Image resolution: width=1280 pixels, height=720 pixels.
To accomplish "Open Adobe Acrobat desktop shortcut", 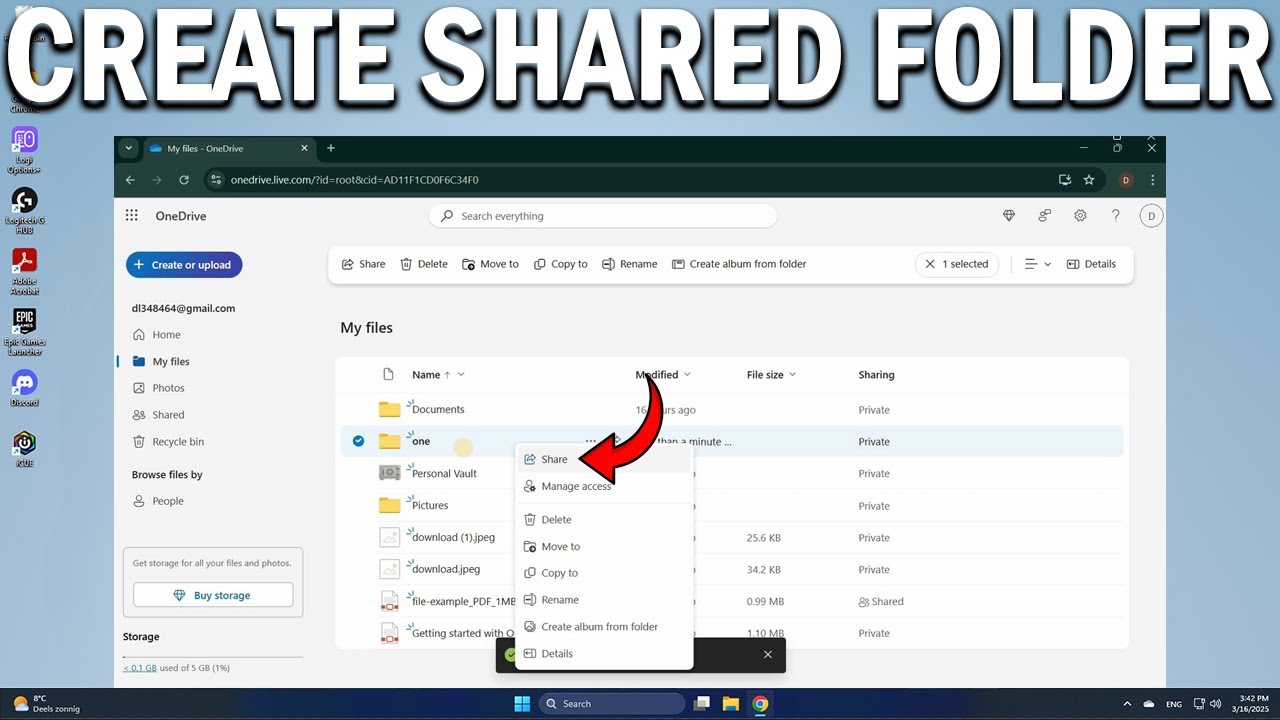I will [x=25, y=271].
